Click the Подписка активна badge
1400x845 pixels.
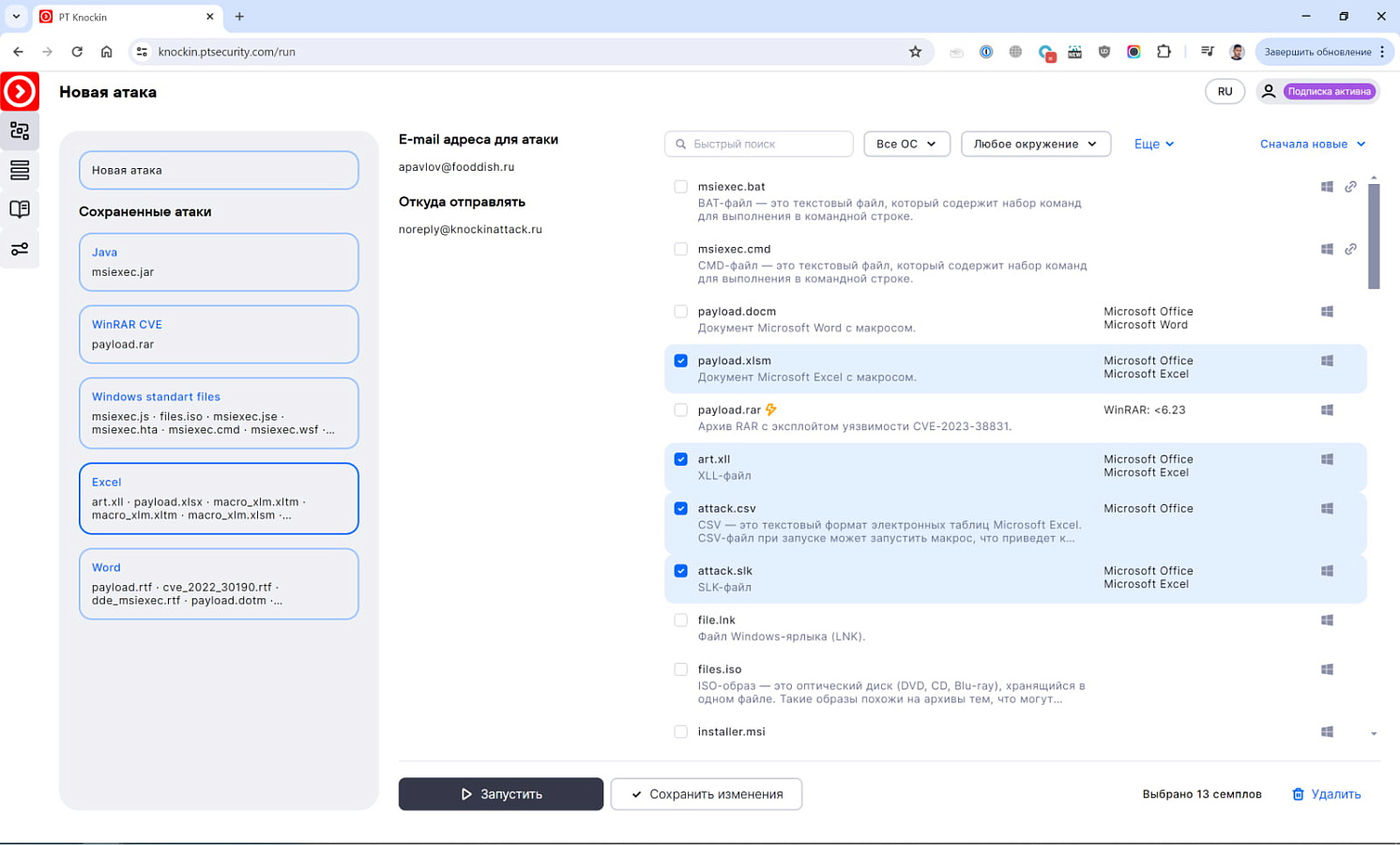pos(1329,91)
